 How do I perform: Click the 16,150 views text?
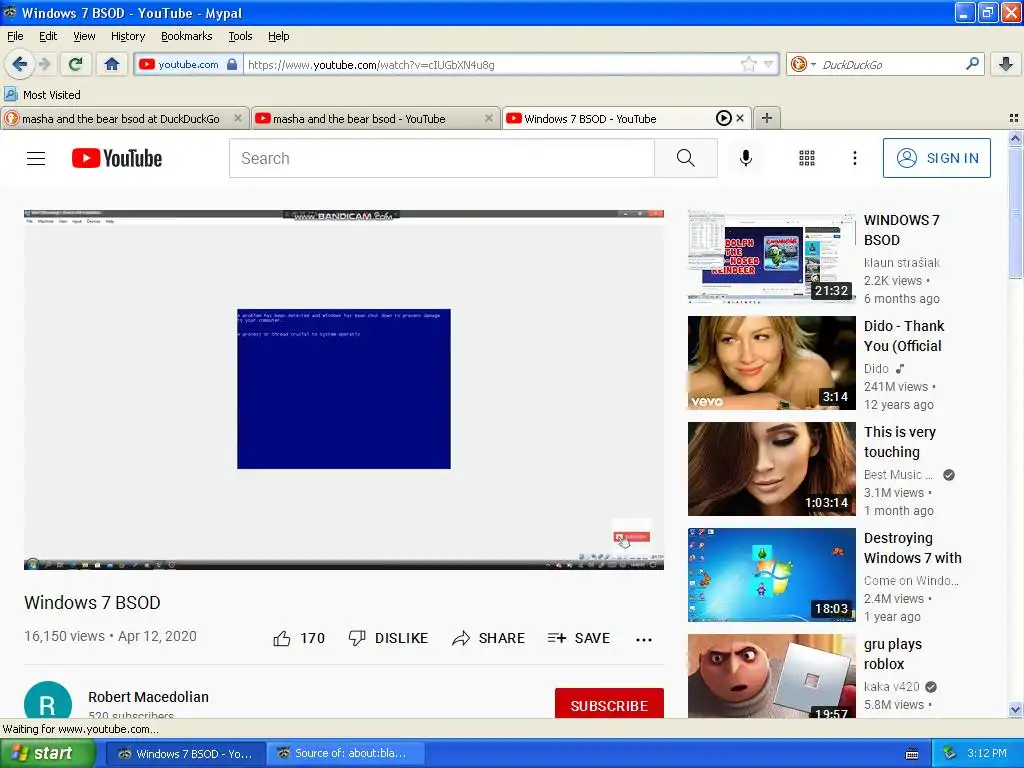click(x=64, y=636)
